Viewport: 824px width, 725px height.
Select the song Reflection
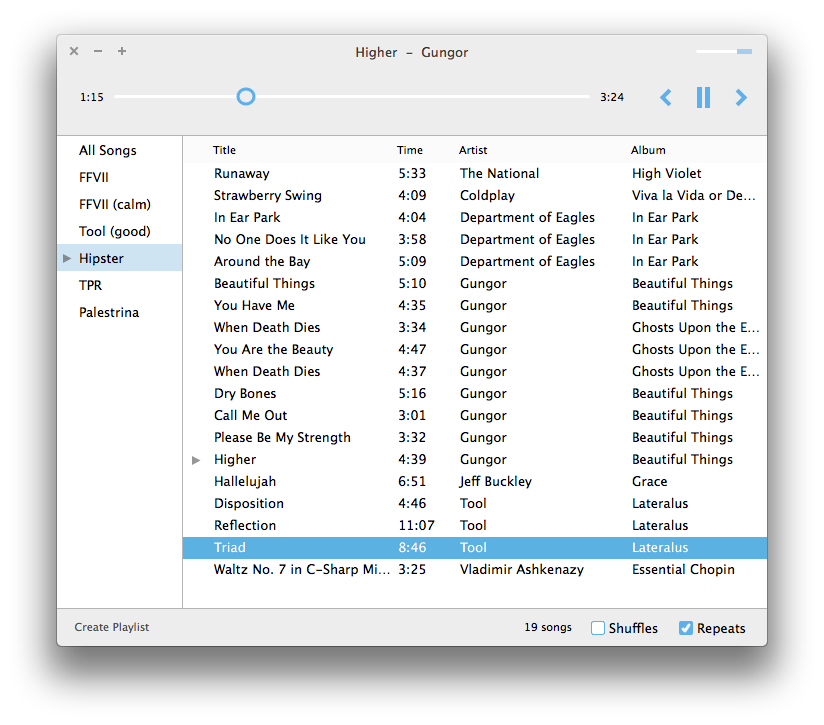tap(475, 526)
